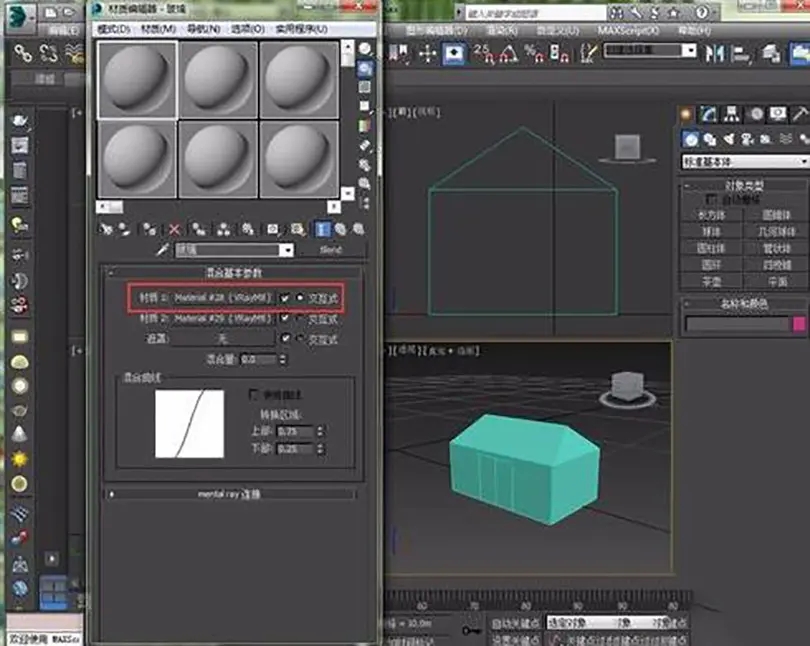This screenshot has width=810, height=646.
Task: Click the Unlink Selection broken chain icon
Action: [49, 53]
